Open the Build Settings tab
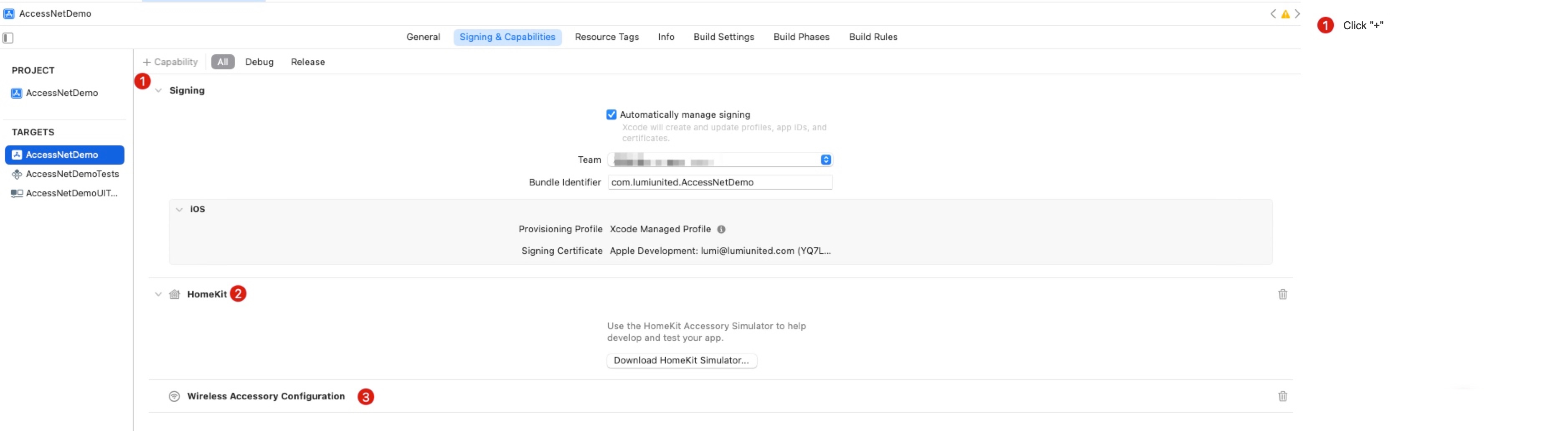Image resolution: width=1568 pixels, height=437 pixels. (x=724, y=37)
